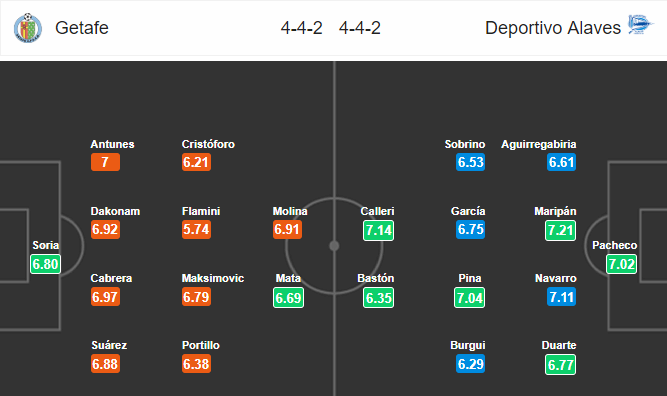The image size is (667, 396).
Task: Select Duarte's green 6.77 rating badge
Action: tap(560, 365)
